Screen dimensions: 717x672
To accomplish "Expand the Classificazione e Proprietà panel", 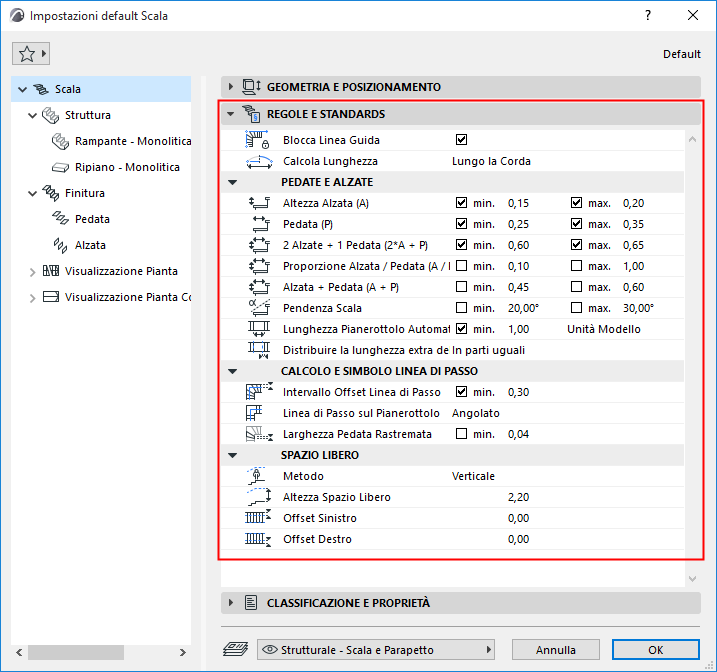I will pyautogui.click(x=231, y=603).
